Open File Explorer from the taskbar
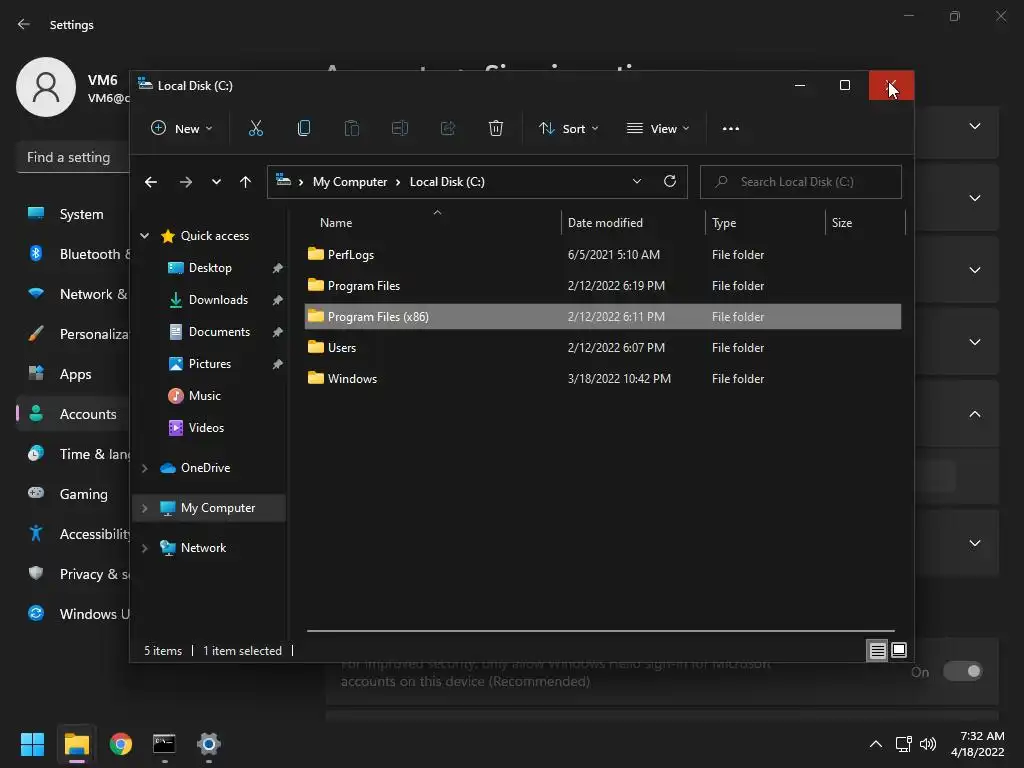 pyautogui.click(x=76, y=744)
